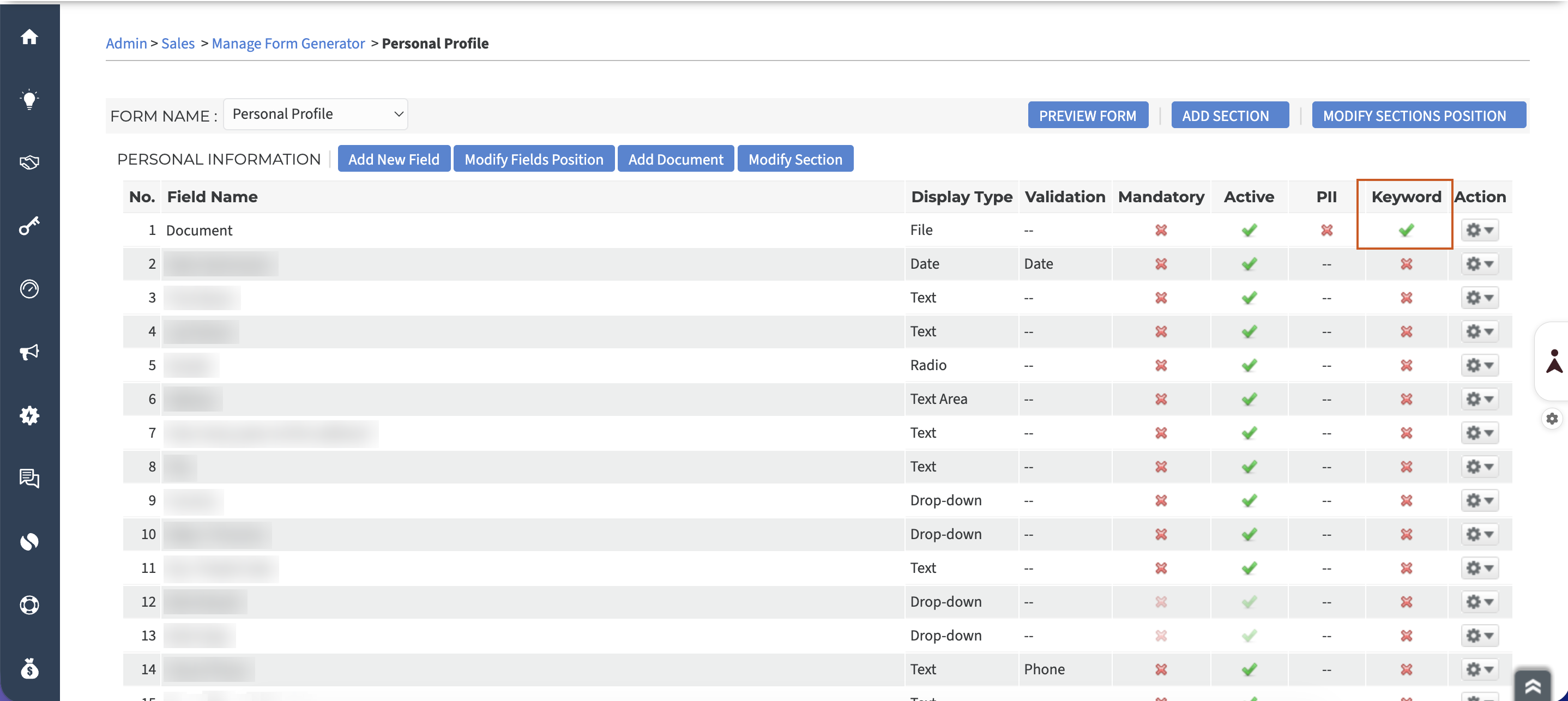Open action gear menu for row 6

(x=1480, y=399)
